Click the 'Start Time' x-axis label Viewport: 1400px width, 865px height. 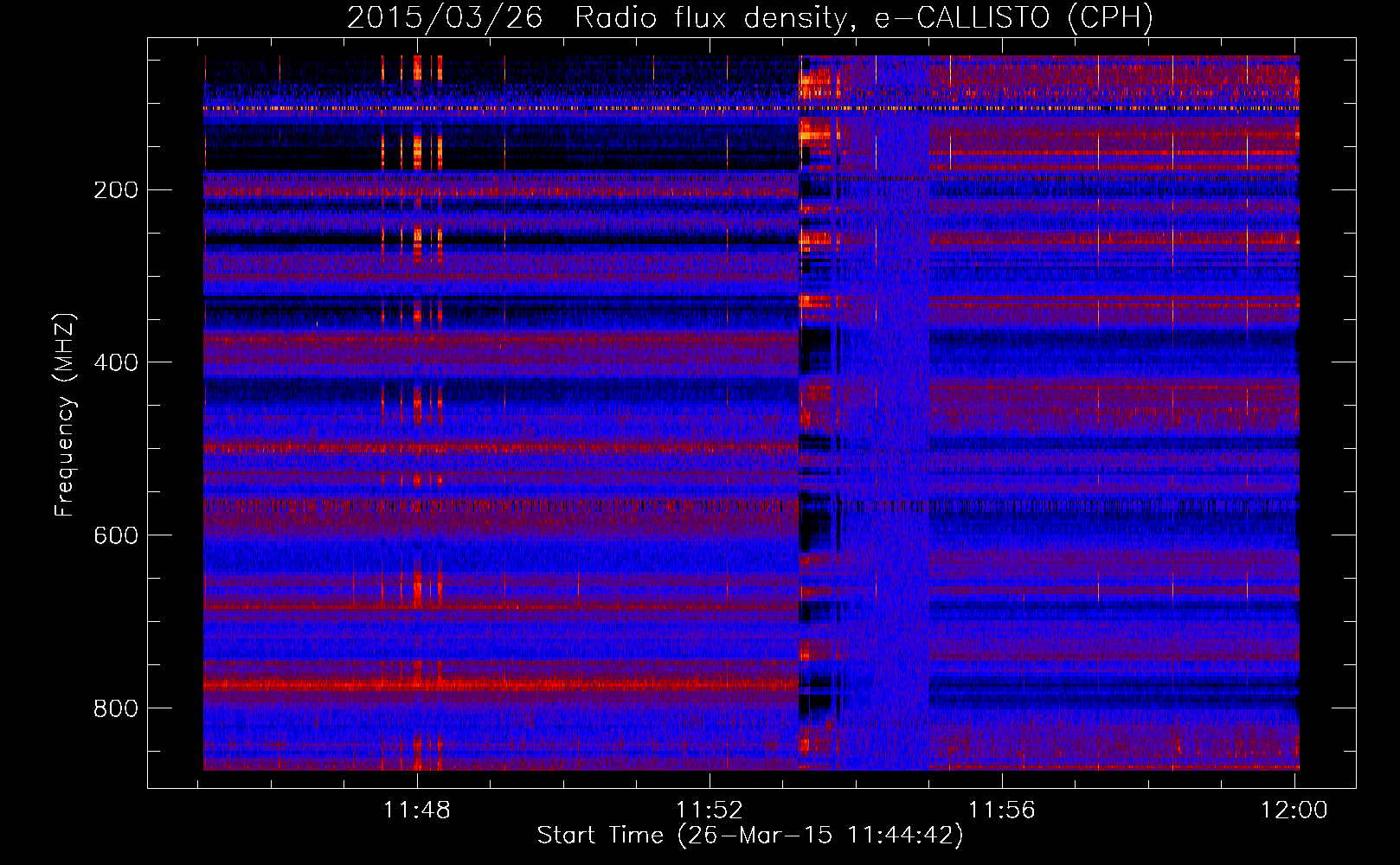750,836
